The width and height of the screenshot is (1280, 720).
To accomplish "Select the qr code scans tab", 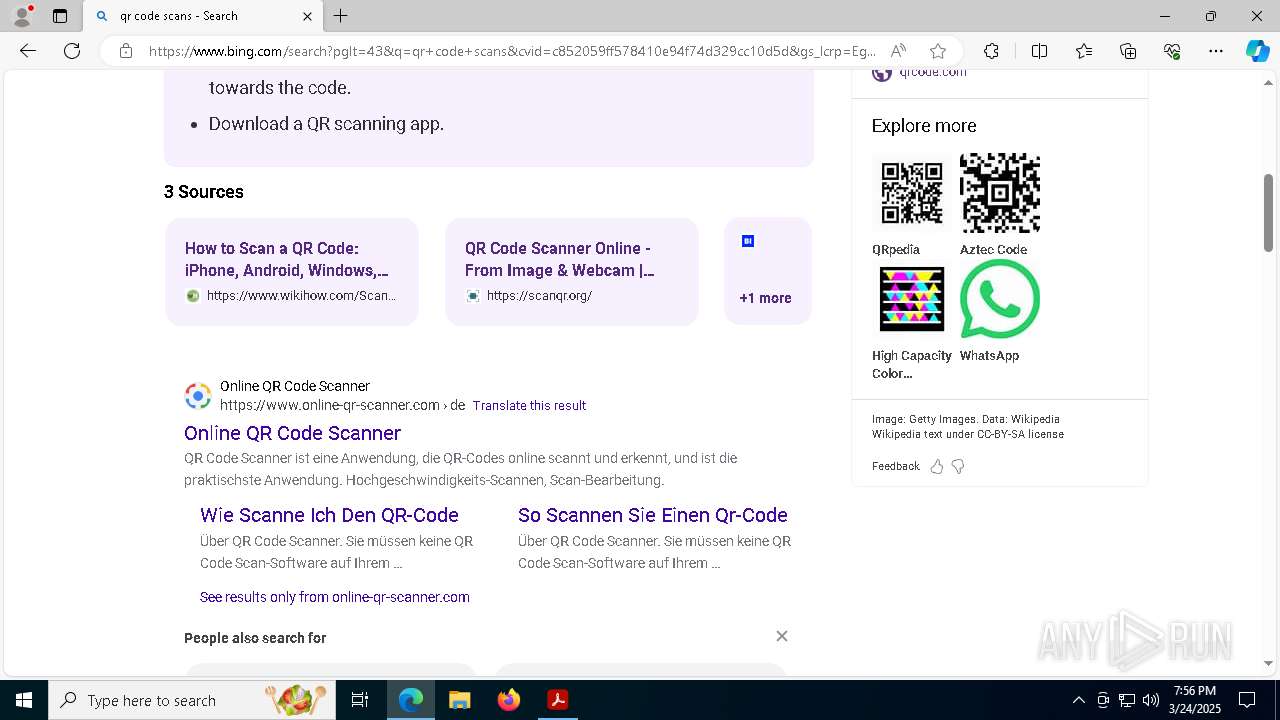I will point(204,16).
